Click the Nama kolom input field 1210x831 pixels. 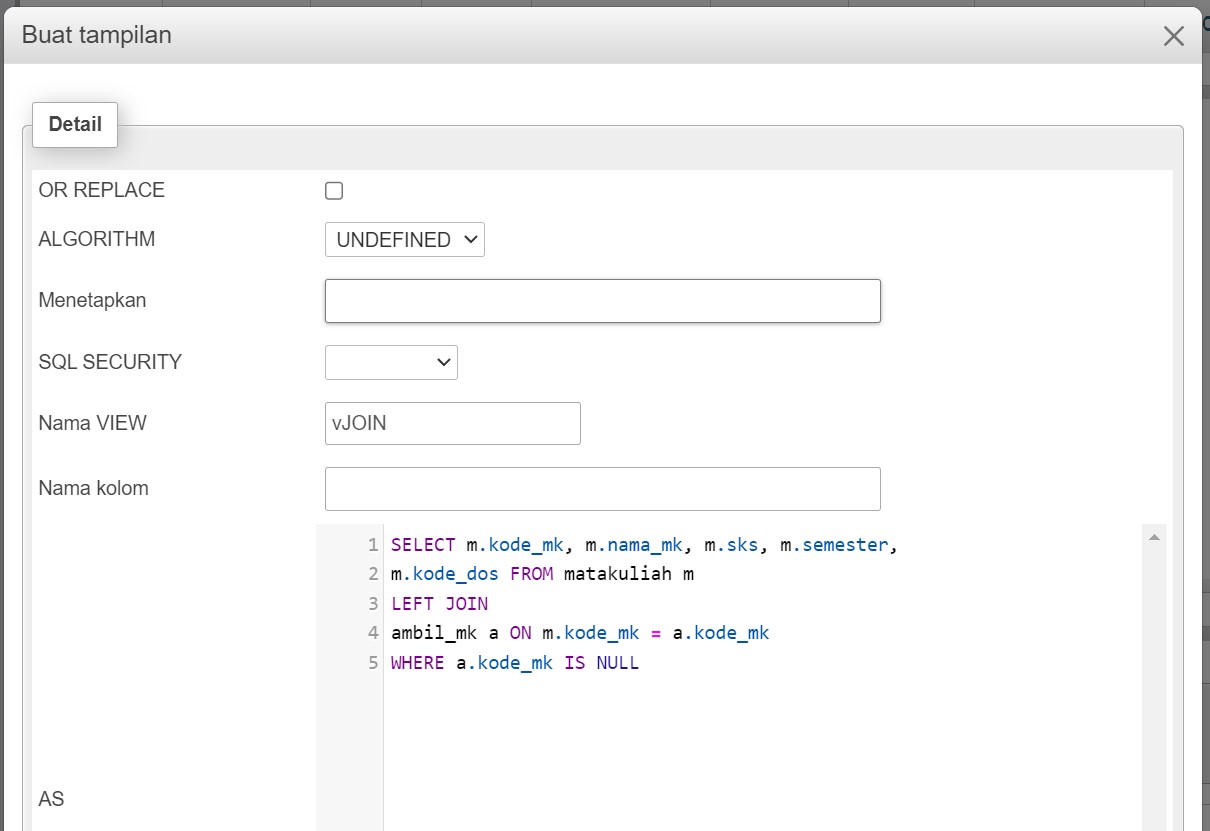pos(603,489)
